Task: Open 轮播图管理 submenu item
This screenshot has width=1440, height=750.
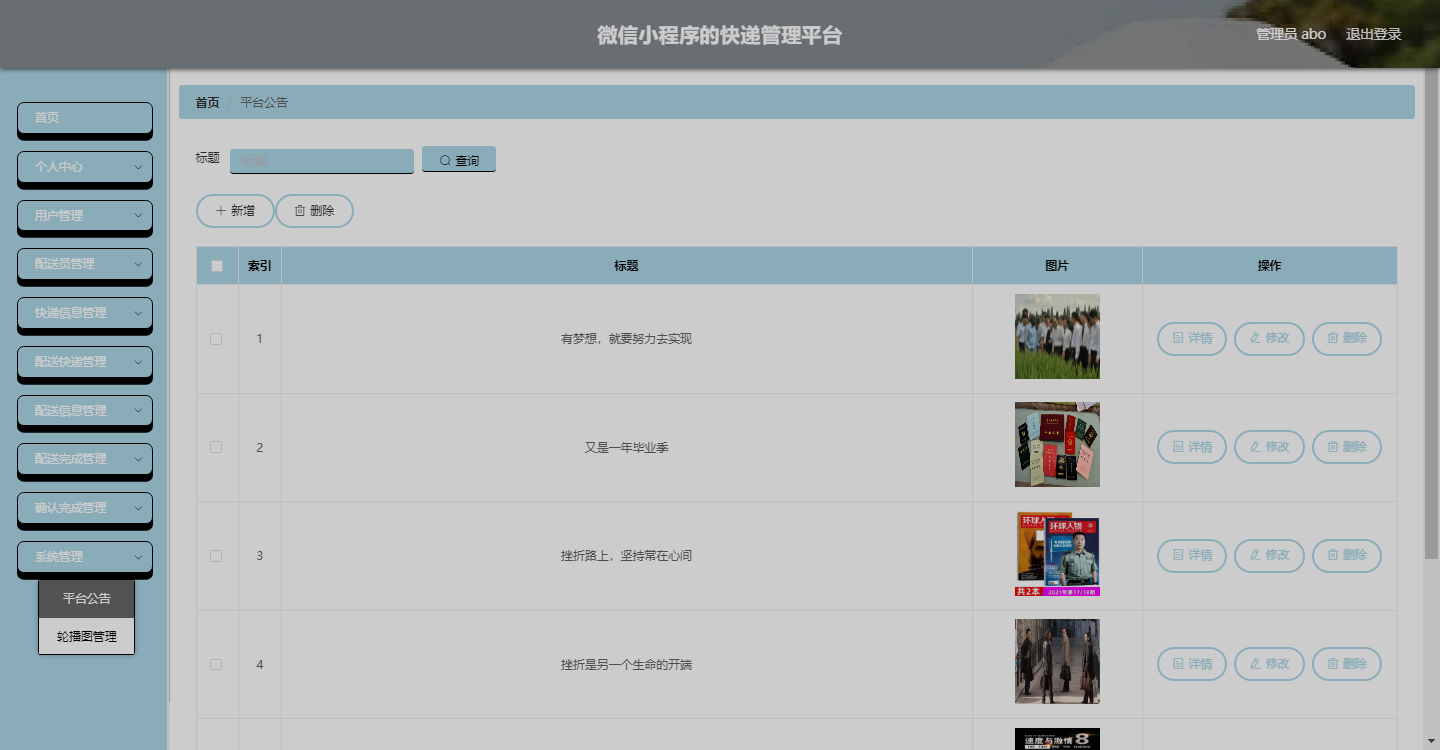Action: [x=86, y=636]
